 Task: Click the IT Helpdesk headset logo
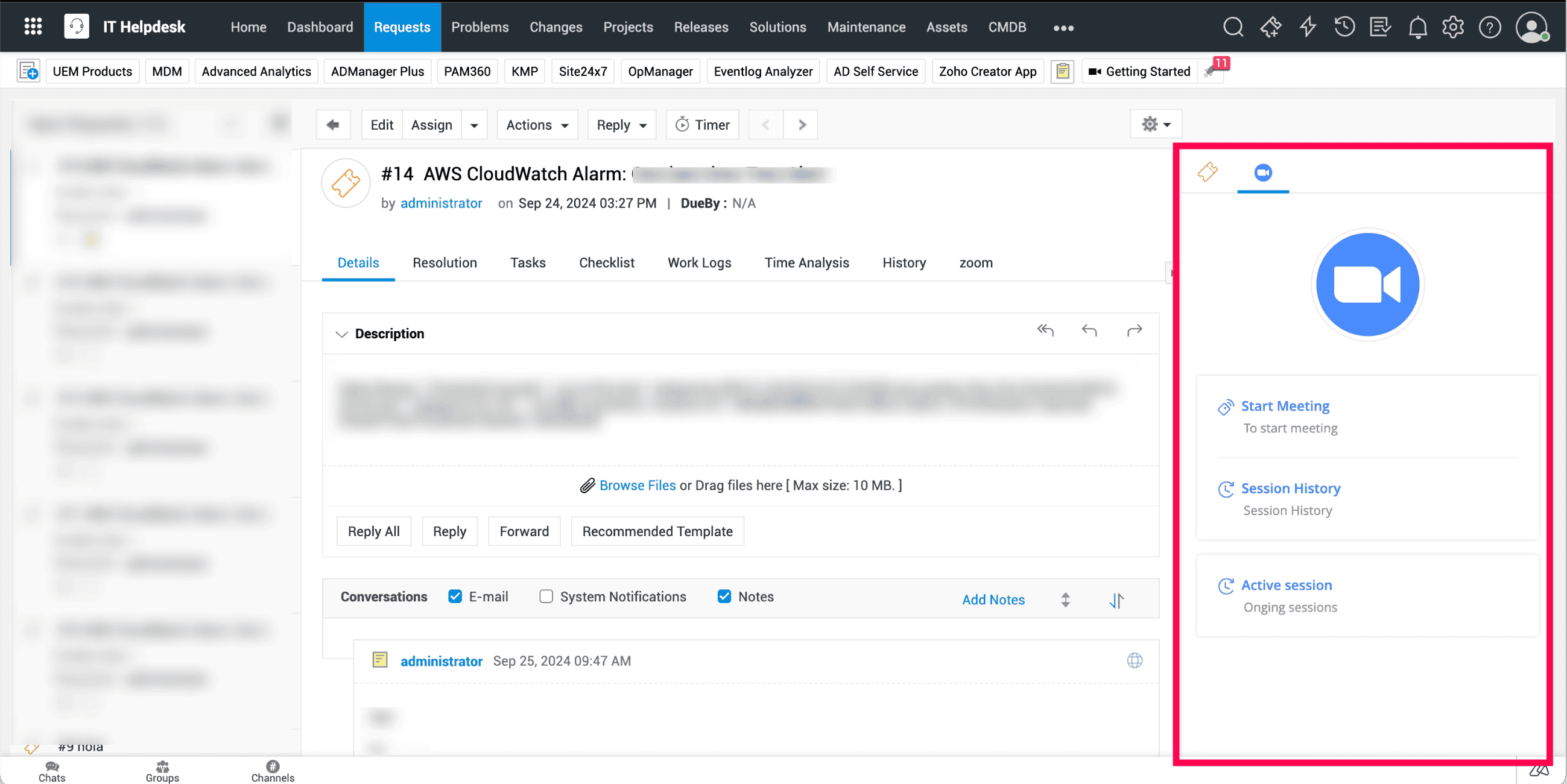pos(77,27)
